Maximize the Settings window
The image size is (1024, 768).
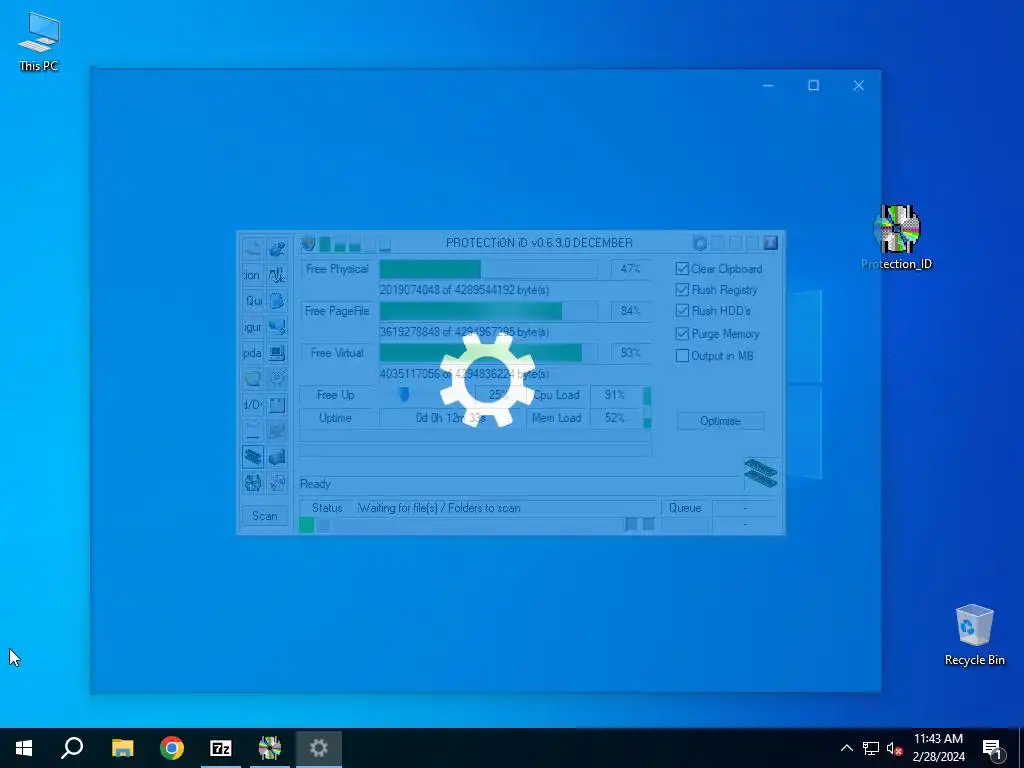click(x=813, y=86)
